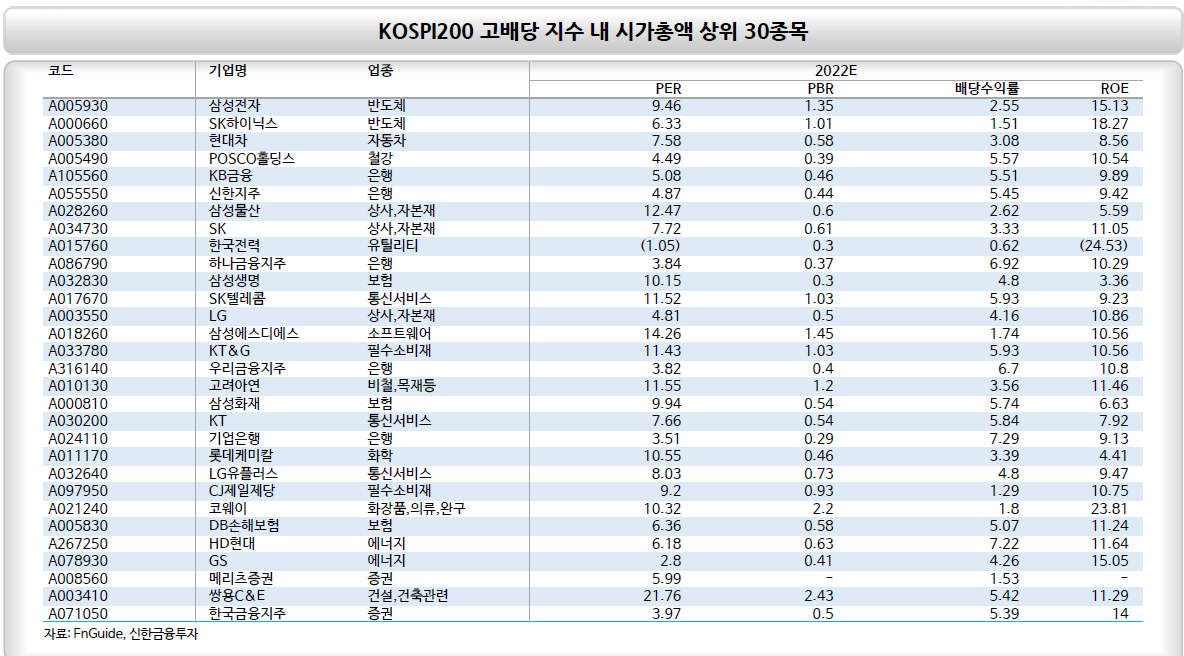Select the '배당수익률' column header
Screen dimensions: 1184x656
pyautogui.click(x=987, y=88)
